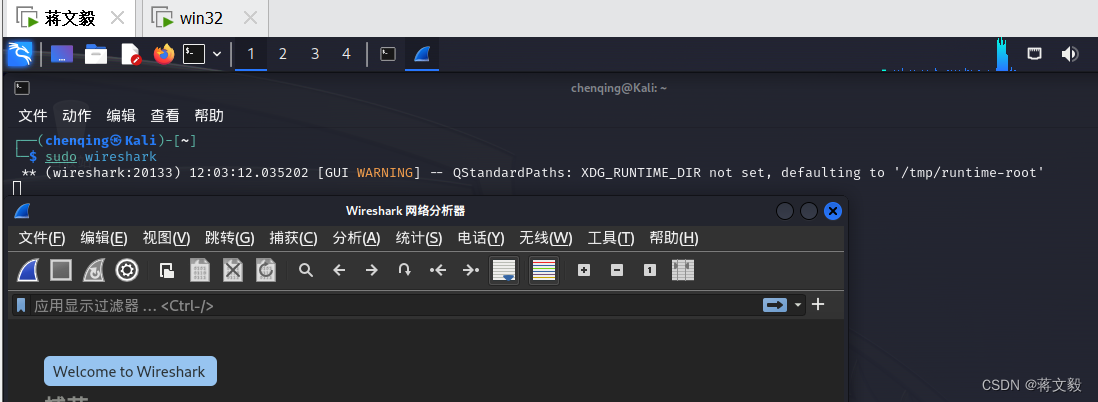Click the Welcome to Wireshark banner

[130, 371]
